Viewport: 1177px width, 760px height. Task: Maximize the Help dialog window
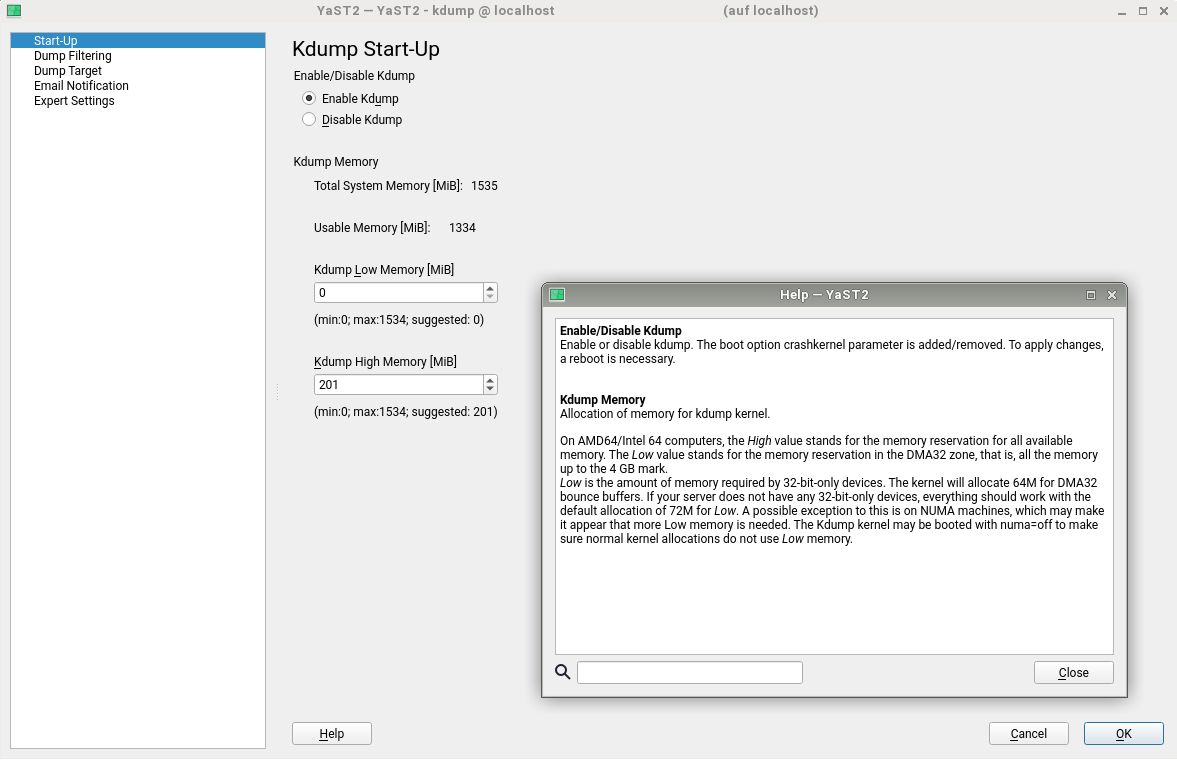click(1091, 295)
